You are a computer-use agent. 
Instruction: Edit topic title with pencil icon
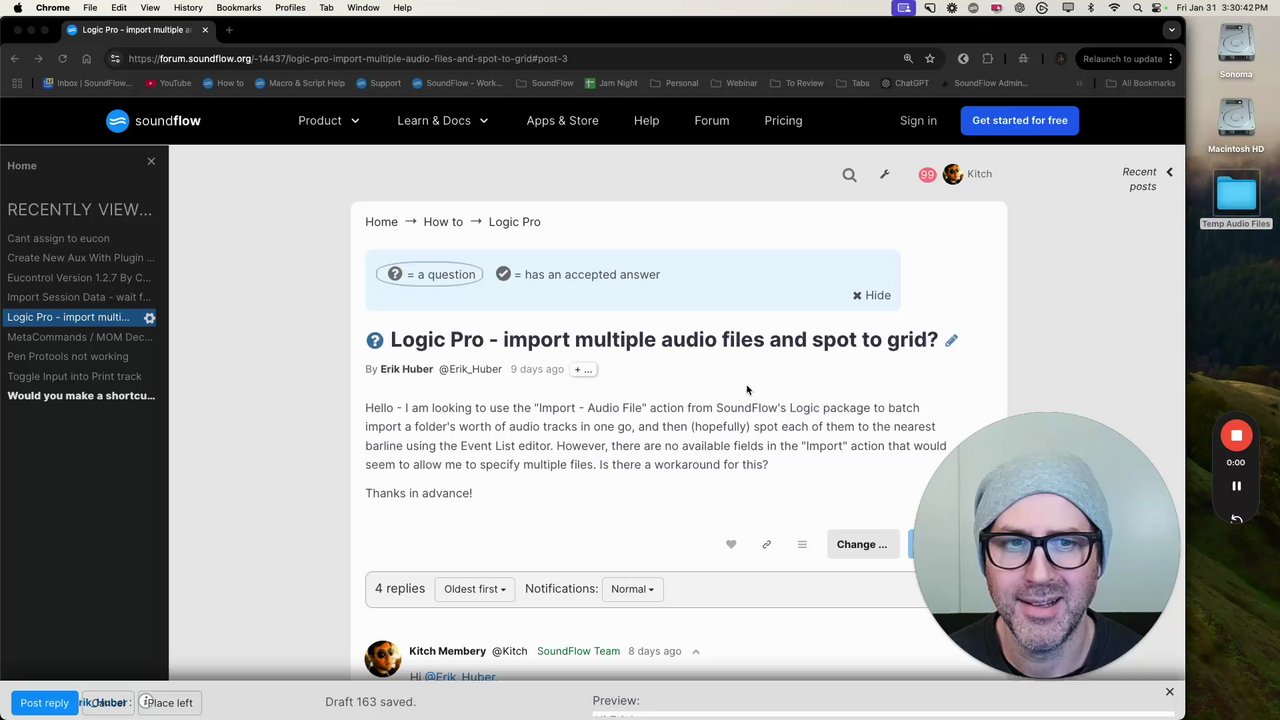(x=951, y=341)
